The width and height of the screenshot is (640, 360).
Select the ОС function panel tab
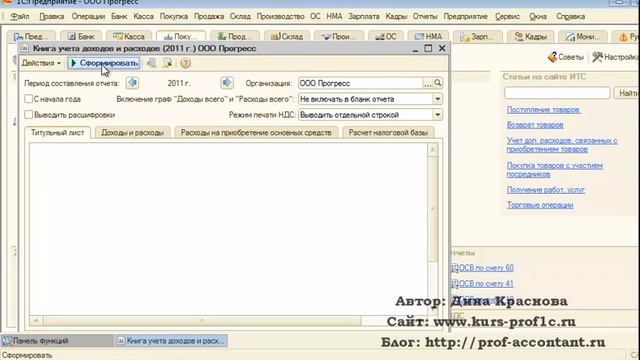pos(386,36)
